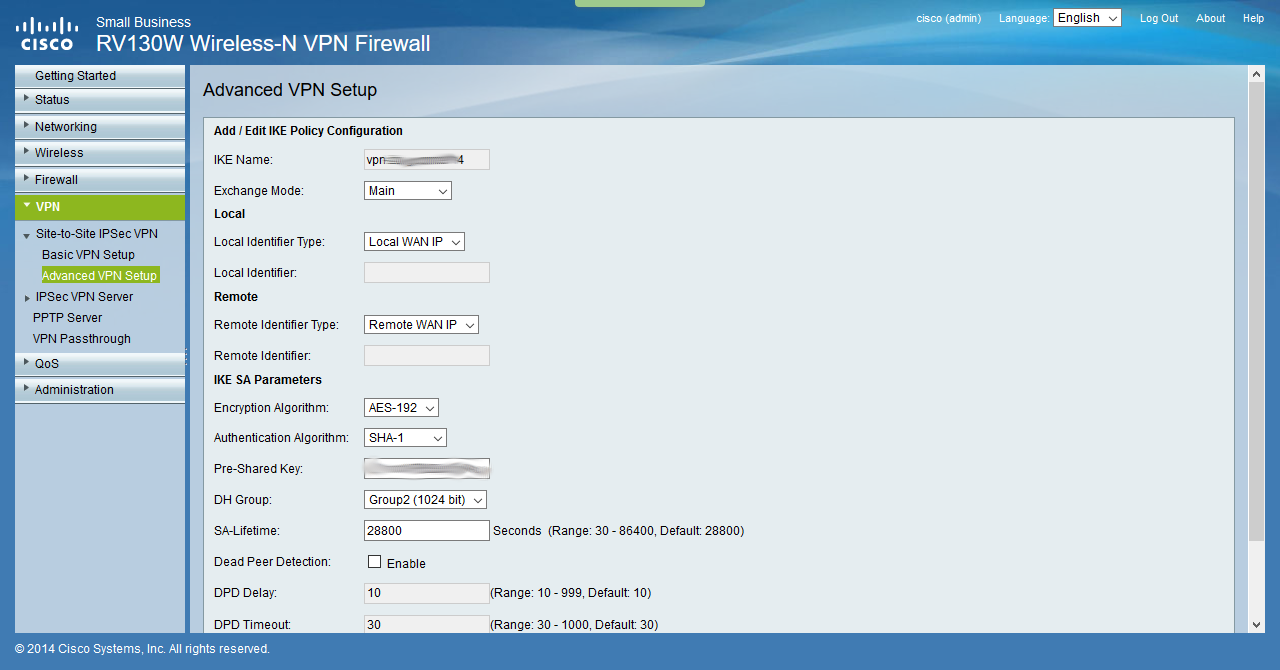The width and height of the screenshot is (1280, 670).
Task: Click the SA-Lifetime field
Action: (427, 531)
